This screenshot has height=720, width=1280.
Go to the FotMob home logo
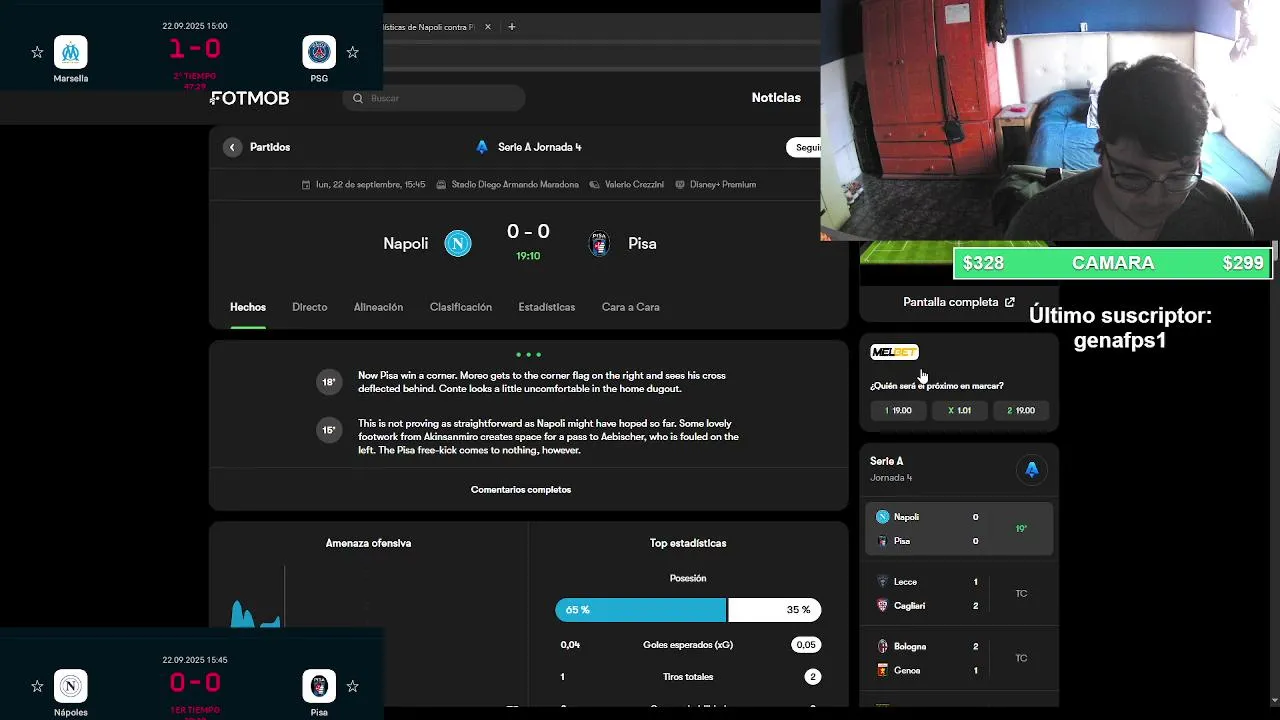click(250, 98)
